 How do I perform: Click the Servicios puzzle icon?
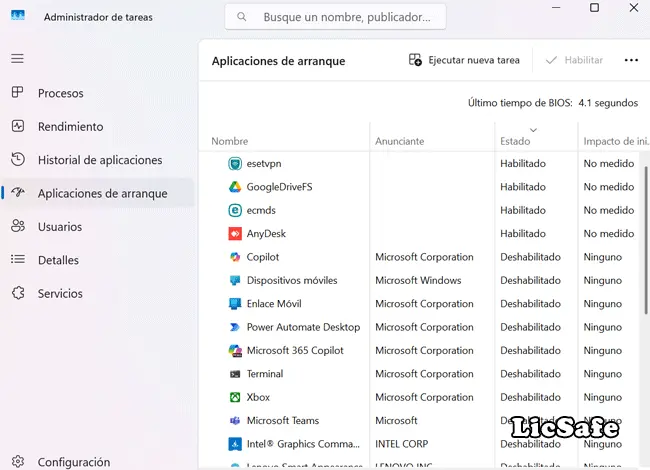pyautogui.click(x=18, y=293)
